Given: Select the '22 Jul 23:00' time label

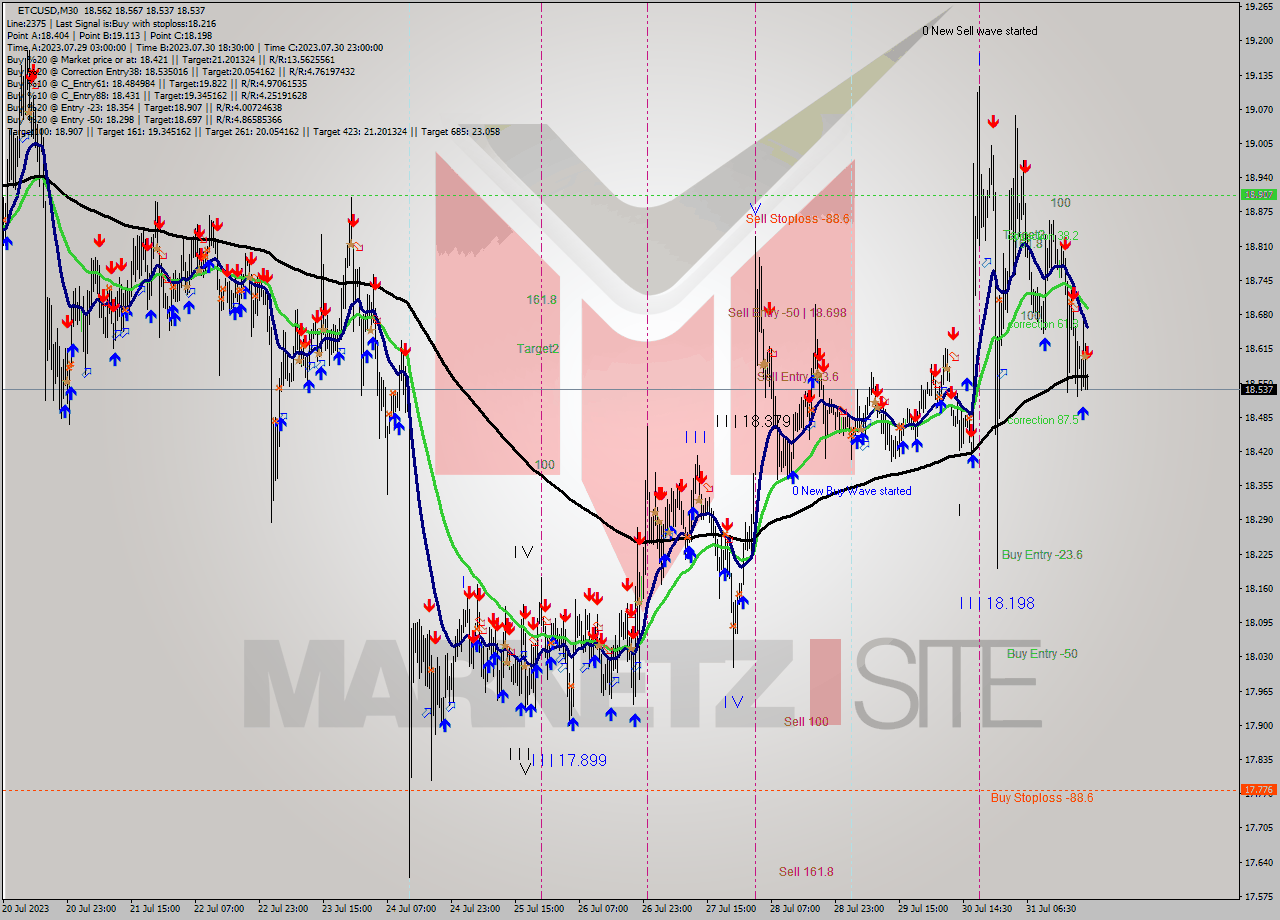Looking at the screenshot, I should [283, 909].
